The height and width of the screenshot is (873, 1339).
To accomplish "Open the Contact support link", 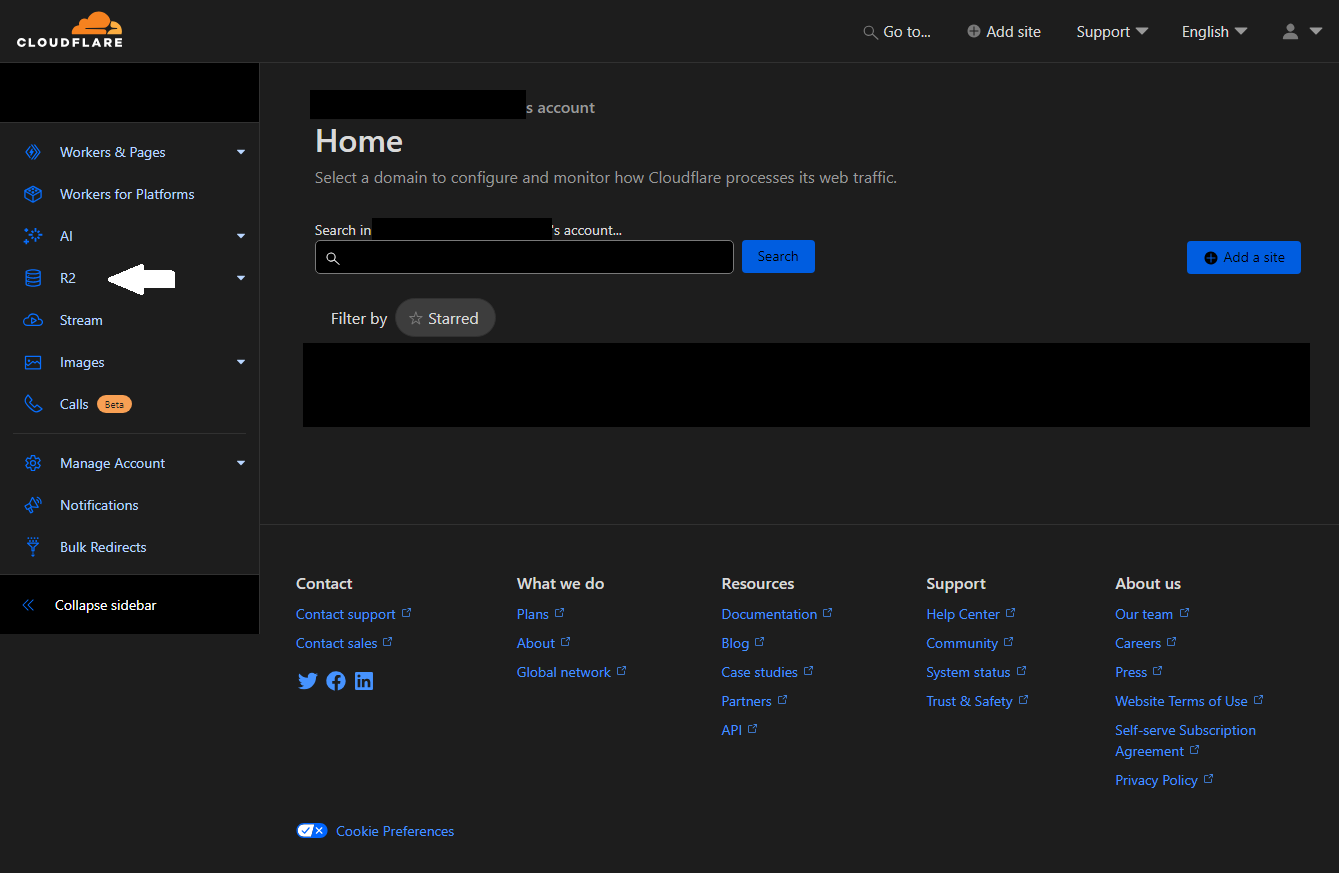I will 345,613.
